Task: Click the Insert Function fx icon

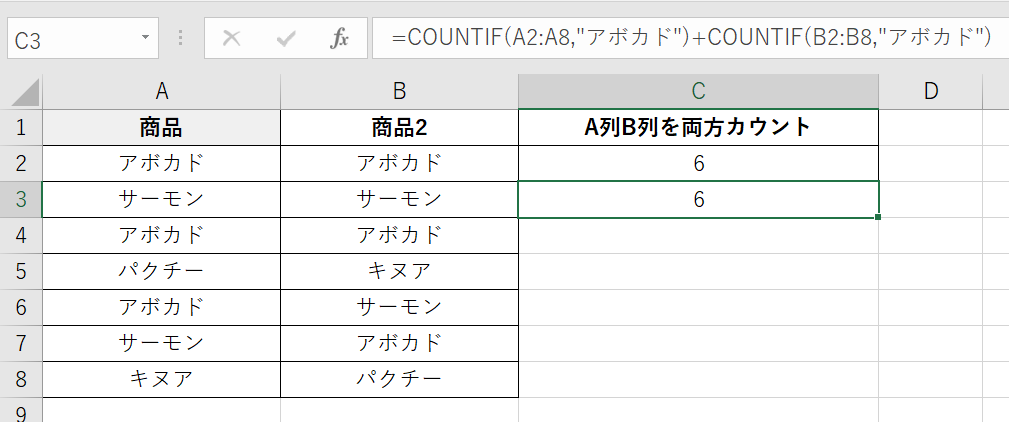Action: pyautogui.click(x=340, y=39)
